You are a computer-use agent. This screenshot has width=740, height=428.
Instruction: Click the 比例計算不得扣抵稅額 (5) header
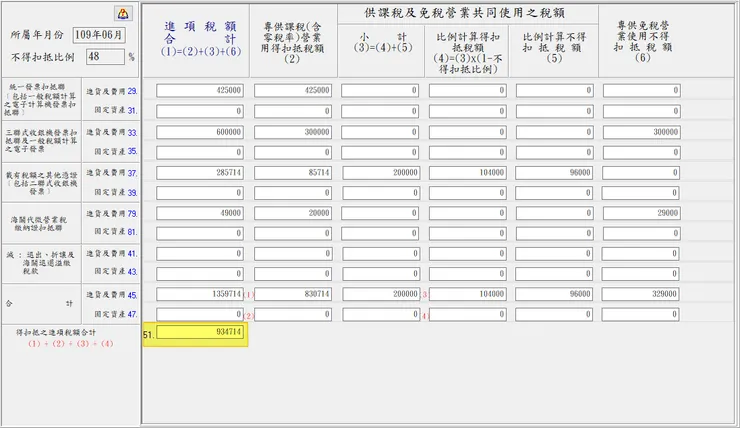tap(554, 47)
